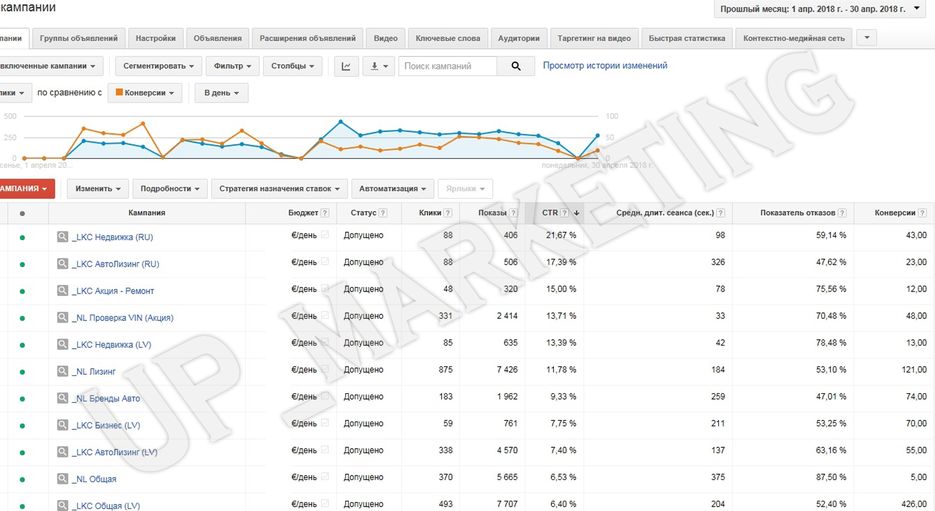The height and width of the screenshot is (511, 935).
Task: Open campaign link _LKC Бизнес (LV)
Action: click(x=106, y=425)
